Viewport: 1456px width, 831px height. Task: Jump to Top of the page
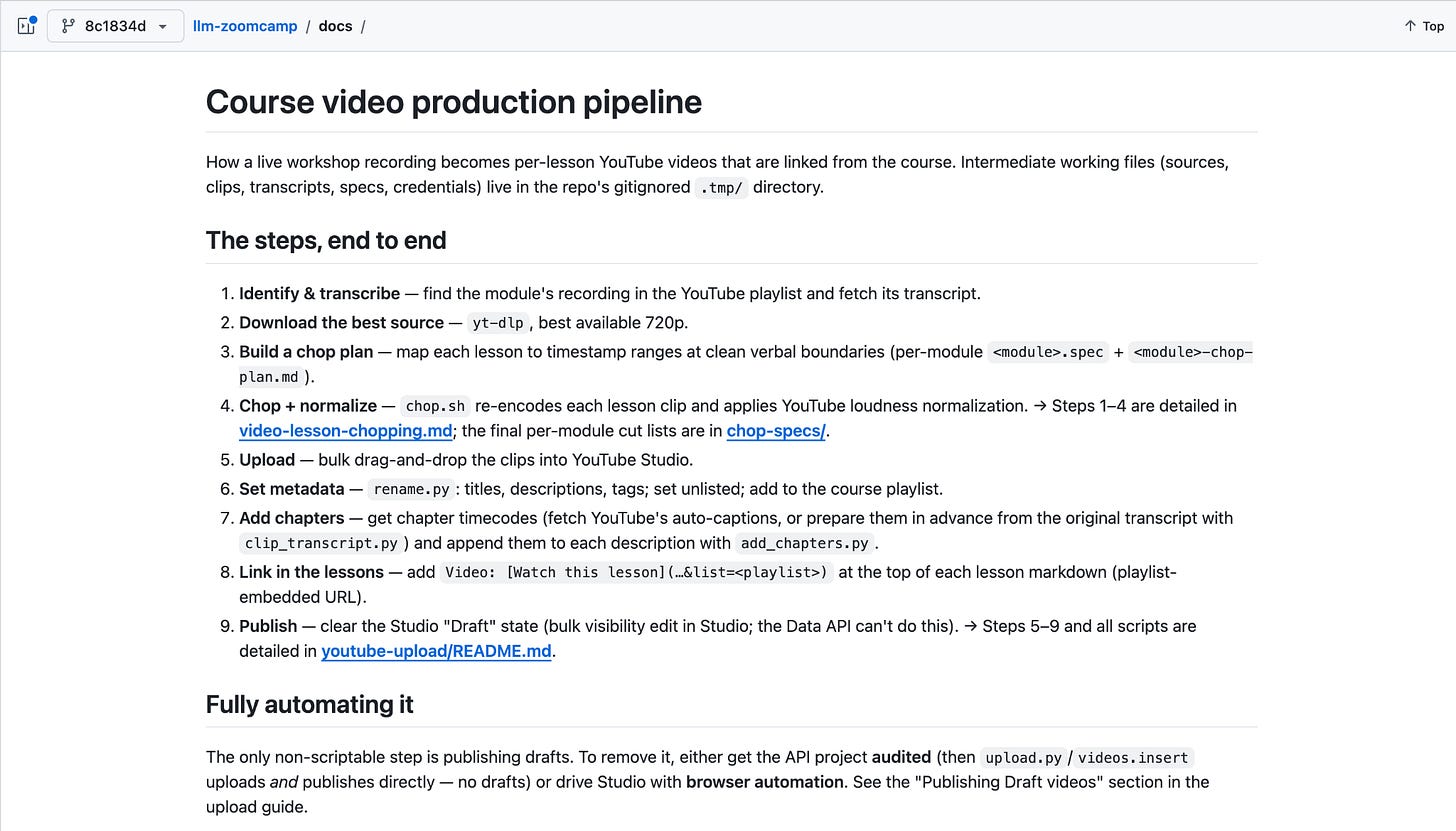point(1424,26)
